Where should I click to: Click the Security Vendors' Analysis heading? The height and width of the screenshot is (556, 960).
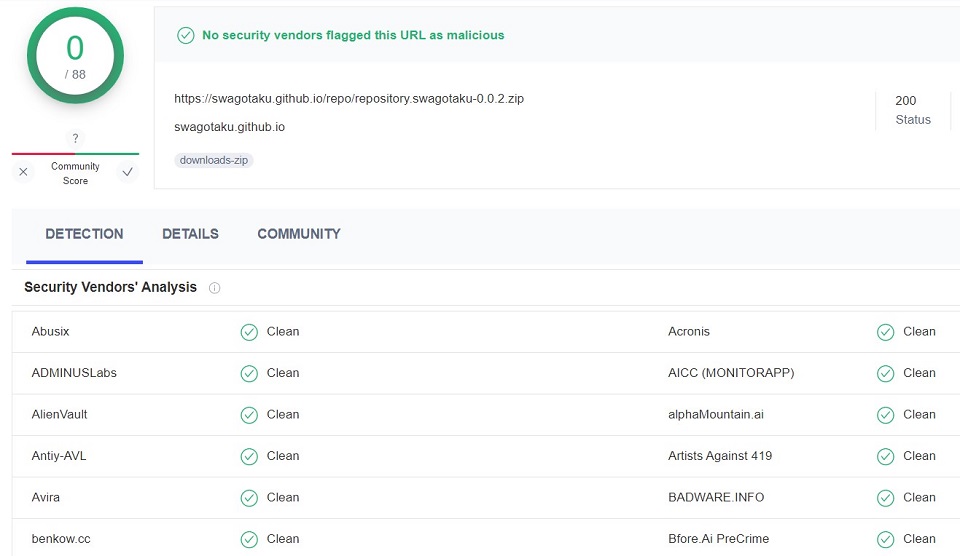tap(110, 287)
